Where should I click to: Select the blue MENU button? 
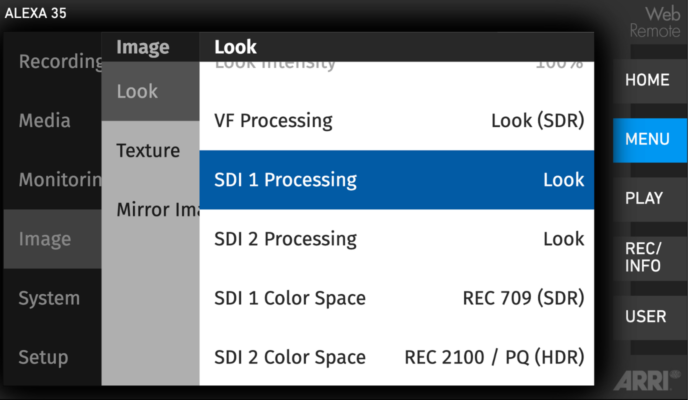650,139
